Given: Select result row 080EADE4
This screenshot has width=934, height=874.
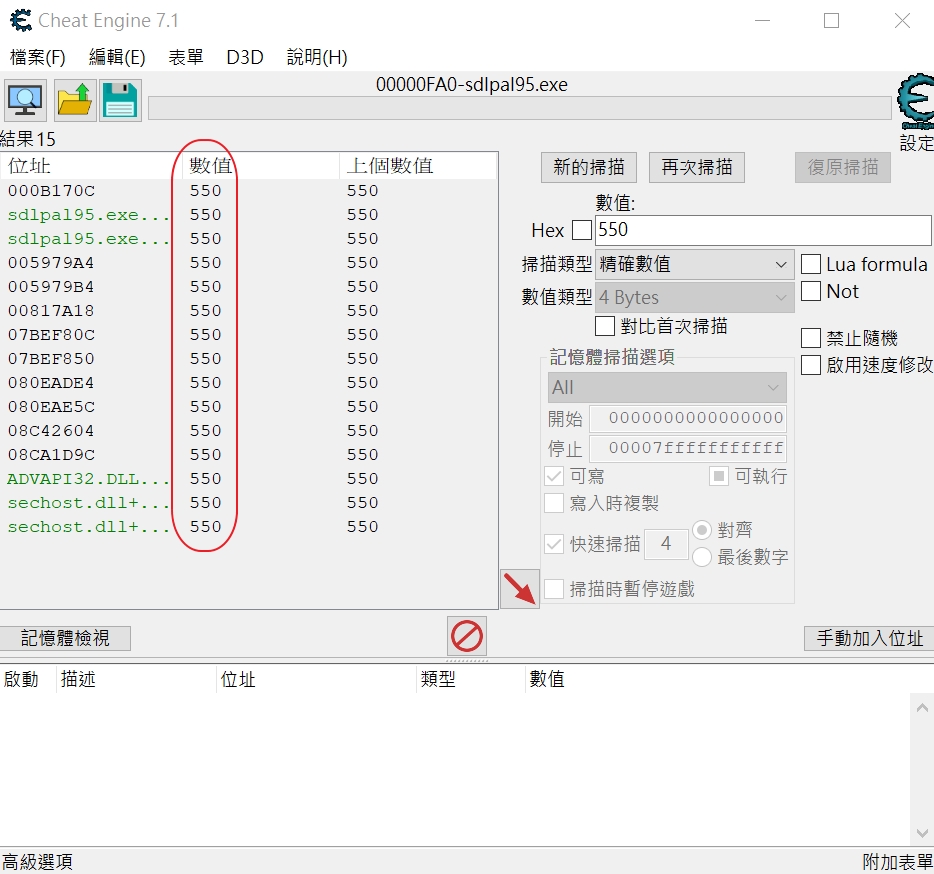Looking at the screenshot, I should coord(248,382).
